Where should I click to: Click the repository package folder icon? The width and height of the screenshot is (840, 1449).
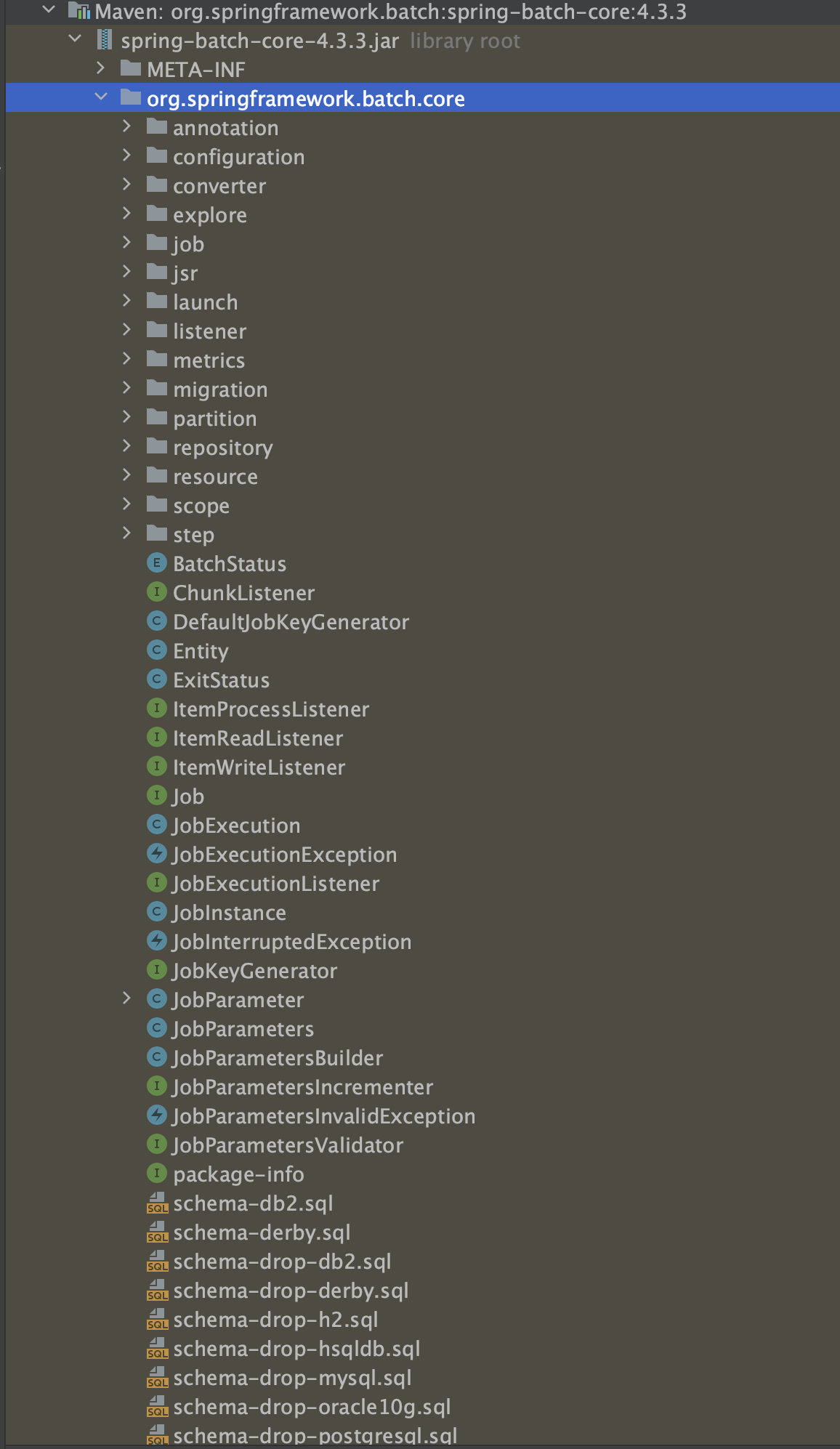point(157,447)
